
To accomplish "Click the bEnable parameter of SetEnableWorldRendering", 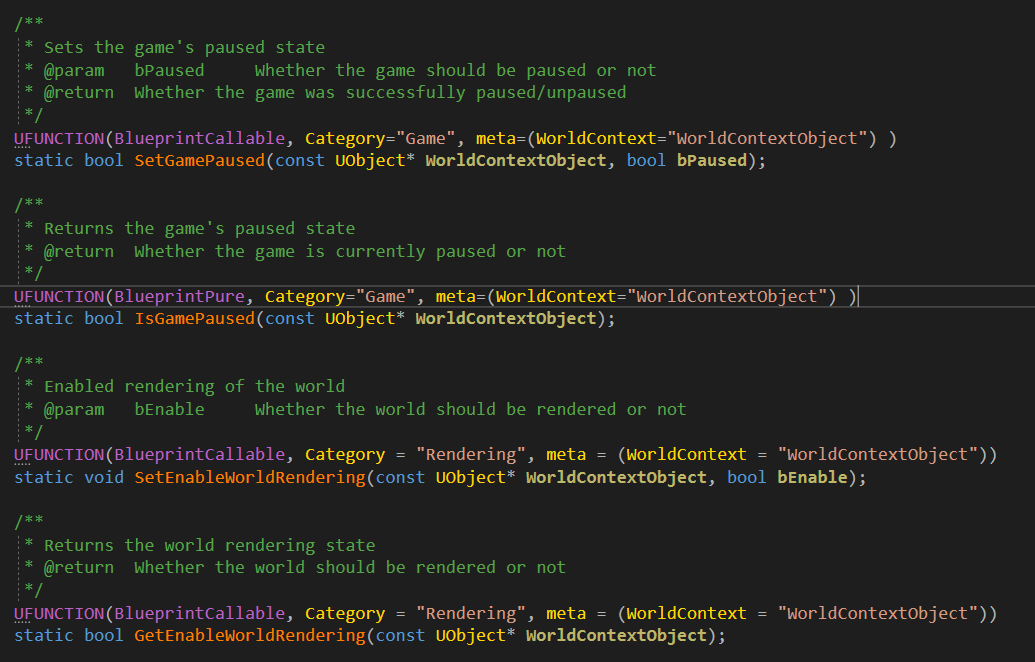I will point(810,477).
